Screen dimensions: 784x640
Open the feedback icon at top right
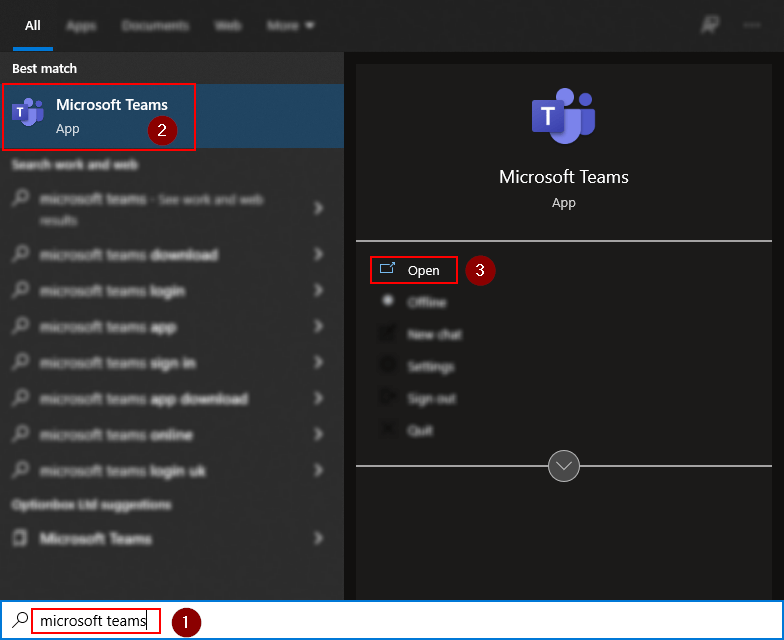[x=709, y=24]
